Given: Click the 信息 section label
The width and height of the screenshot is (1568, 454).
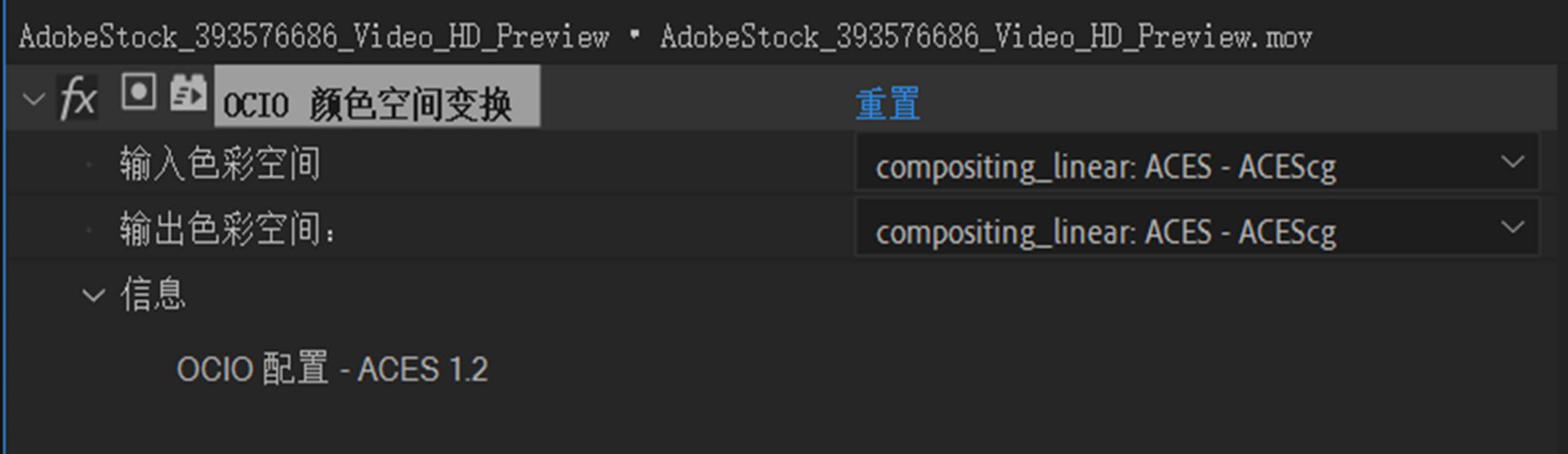Looking at the screenshot, I should (x=153, y=294).
